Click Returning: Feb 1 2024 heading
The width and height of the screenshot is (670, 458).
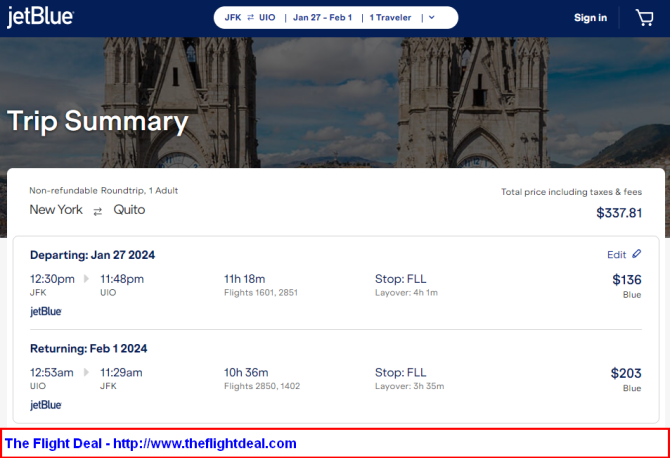88,349
